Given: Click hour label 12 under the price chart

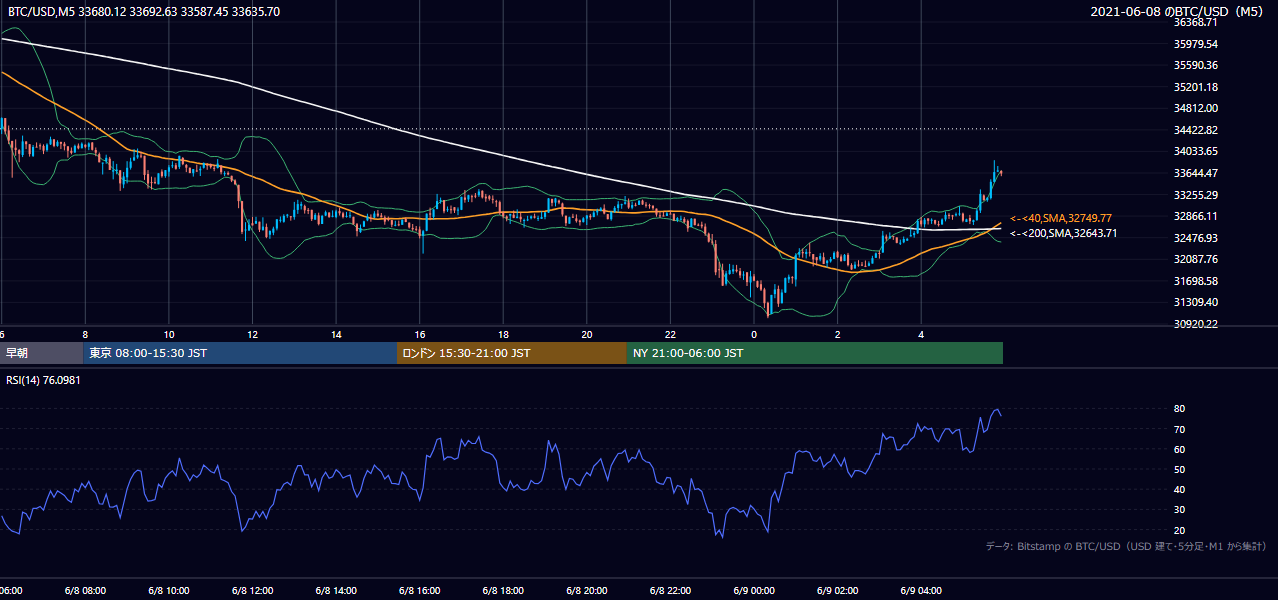Looking at the screenshot, I should point(253,334).
